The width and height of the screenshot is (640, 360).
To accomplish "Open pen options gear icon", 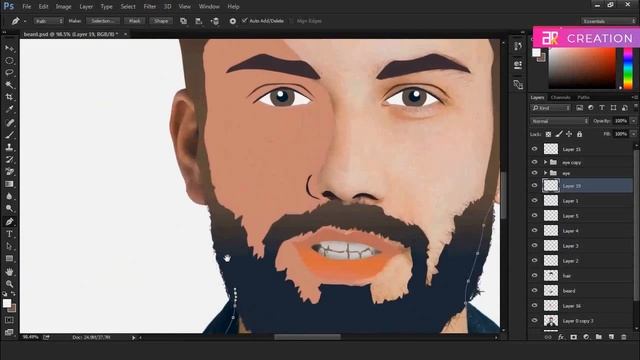I will pyautogui.click(x=233, y=21).
